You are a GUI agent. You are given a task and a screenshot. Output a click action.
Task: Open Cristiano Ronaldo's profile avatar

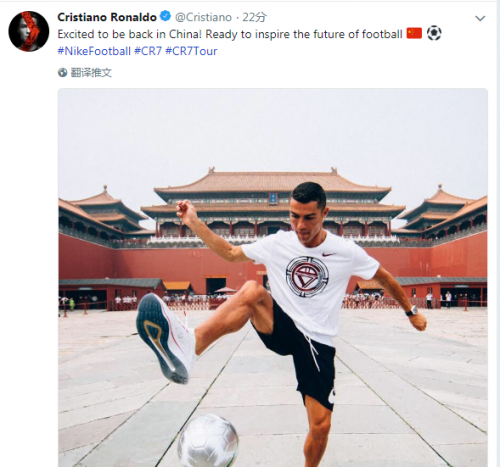point(29,31)
